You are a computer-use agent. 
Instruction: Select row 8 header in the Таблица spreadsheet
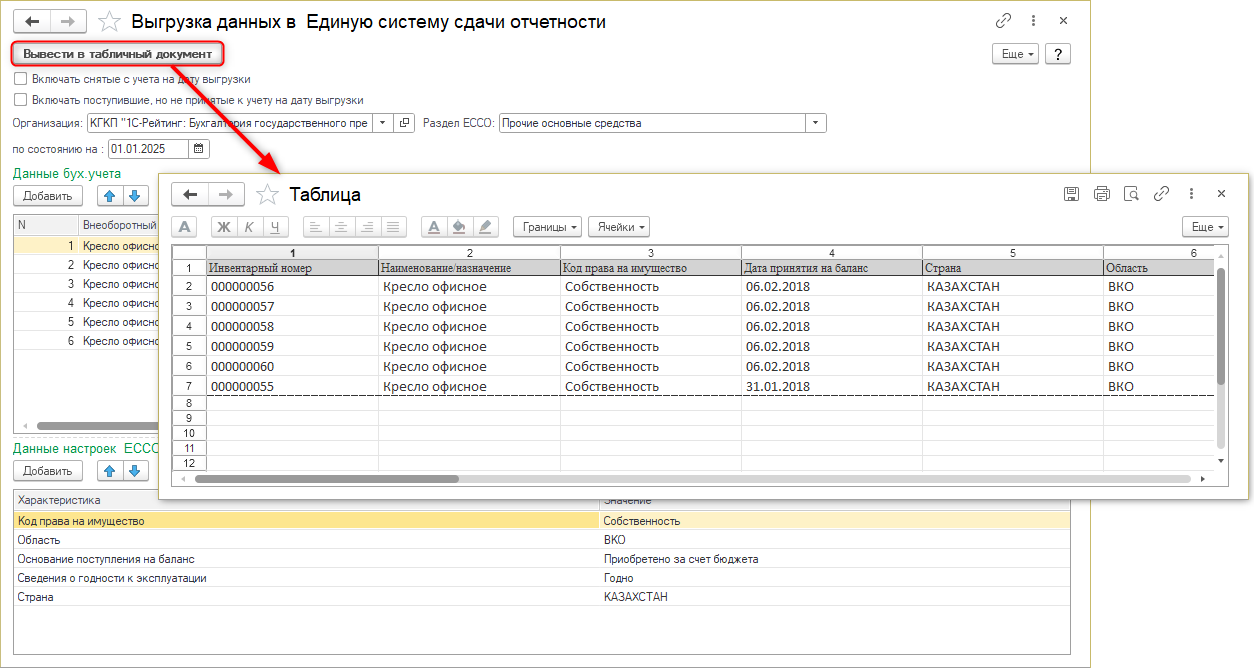189,402
